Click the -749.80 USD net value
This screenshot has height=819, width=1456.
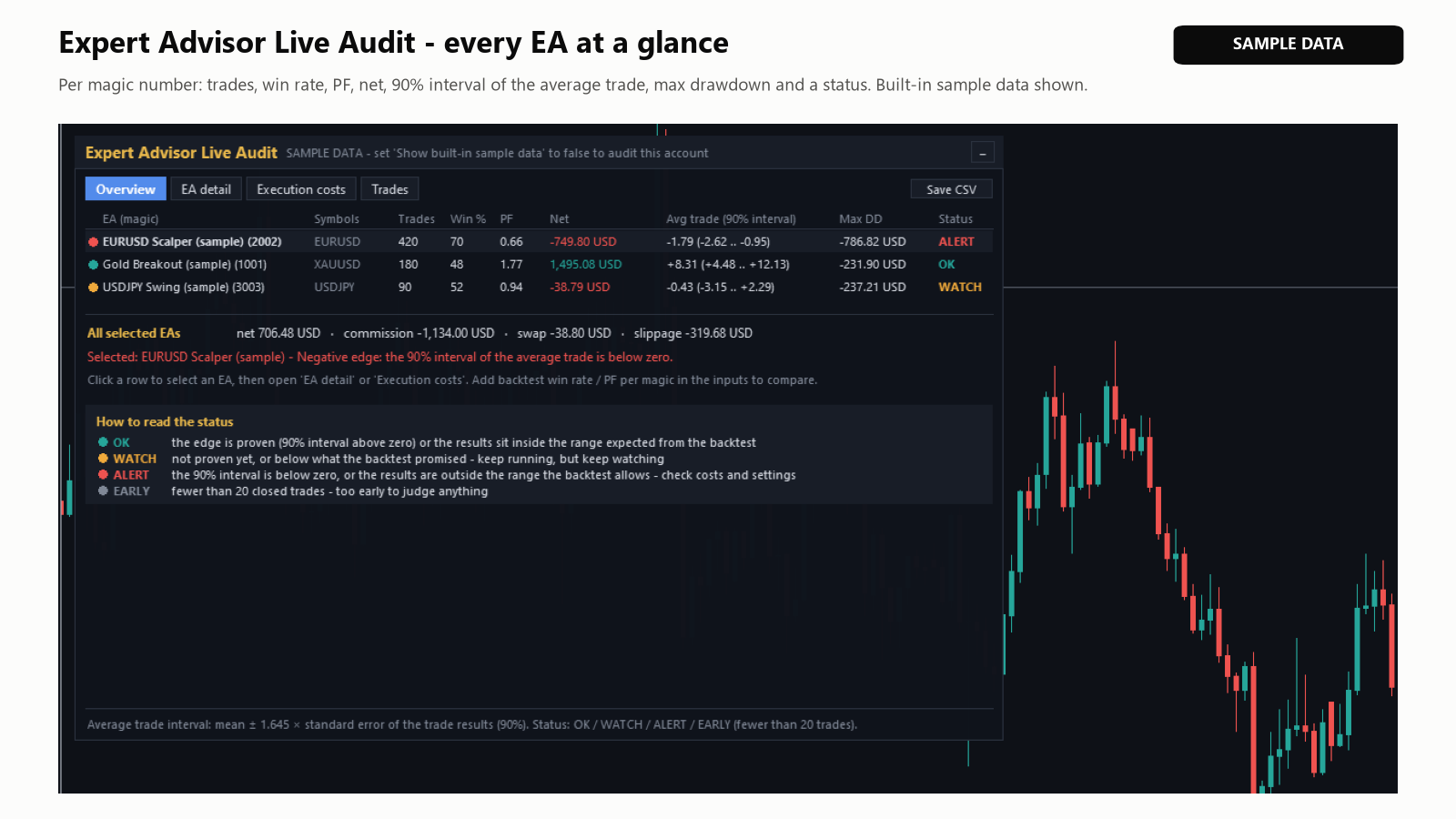coord(583,241)
